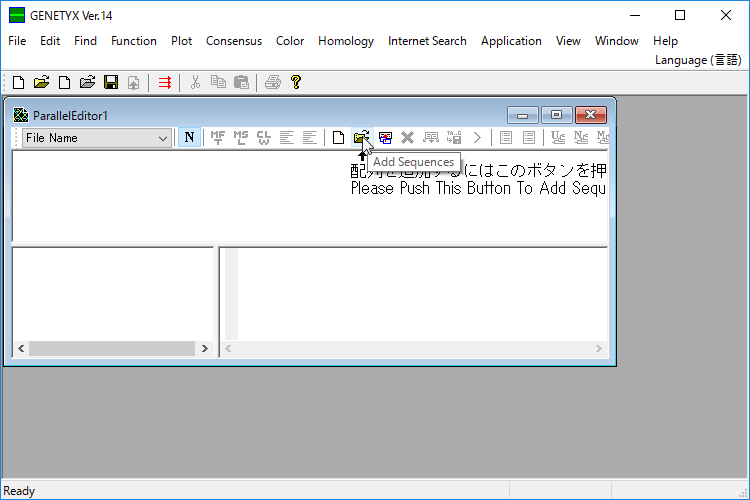
Task: Open help via yellow question mark icon
Action: pos(296,82)
